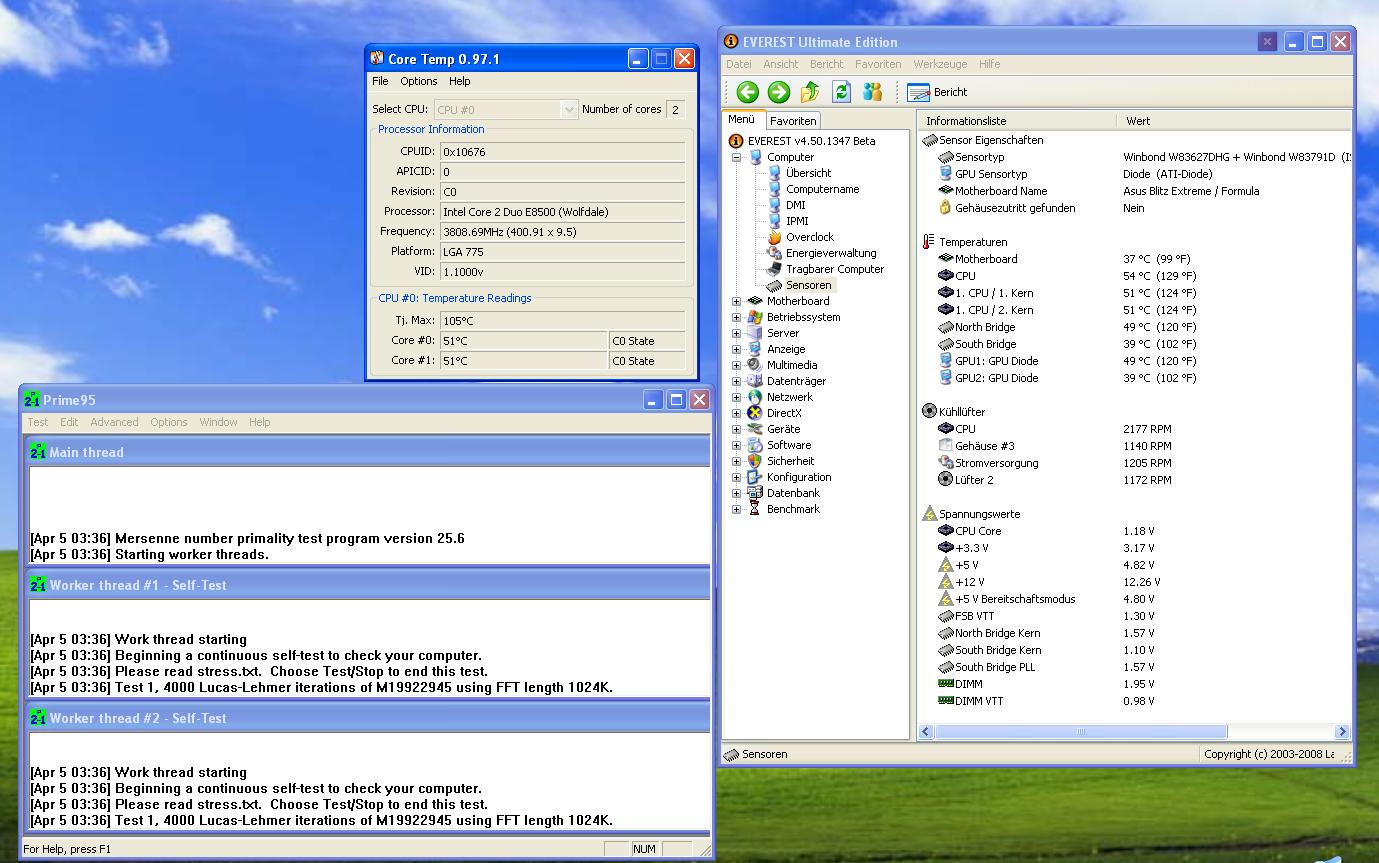This screenshot has height=863, width=1379.
Task: Expand the Betriebssystem tree node
Action: pyautogui.click(x=737, y=317)
